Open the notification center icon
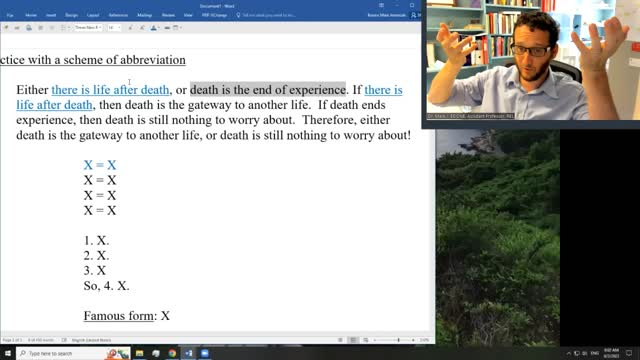This screenshot has width=640, height=360. [x=629, y=353]
